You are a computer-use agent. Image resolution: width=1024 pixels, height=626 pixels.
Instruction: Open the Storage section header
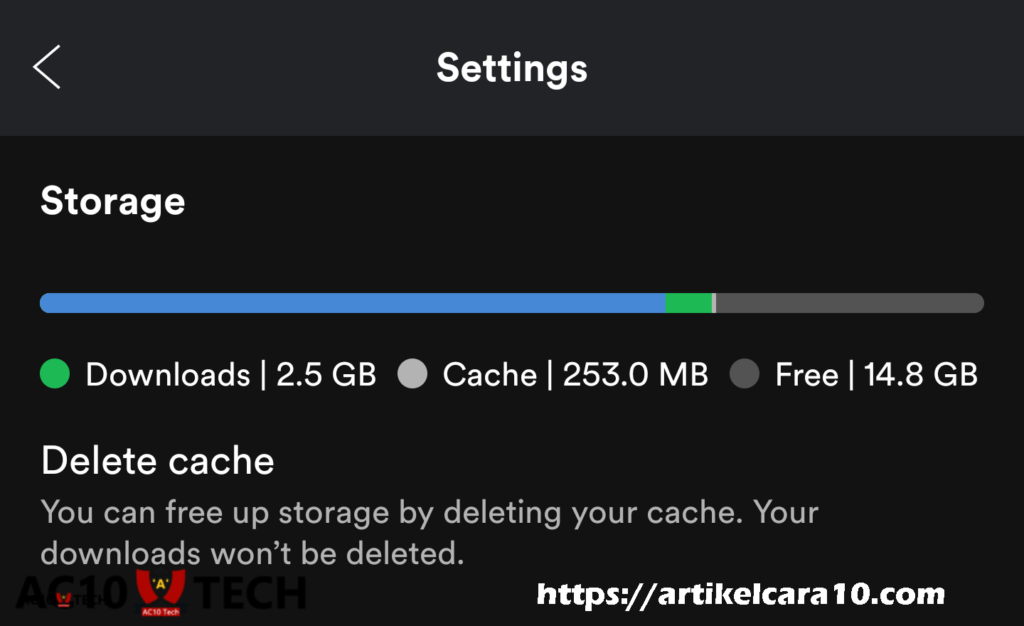pos(112,201)
